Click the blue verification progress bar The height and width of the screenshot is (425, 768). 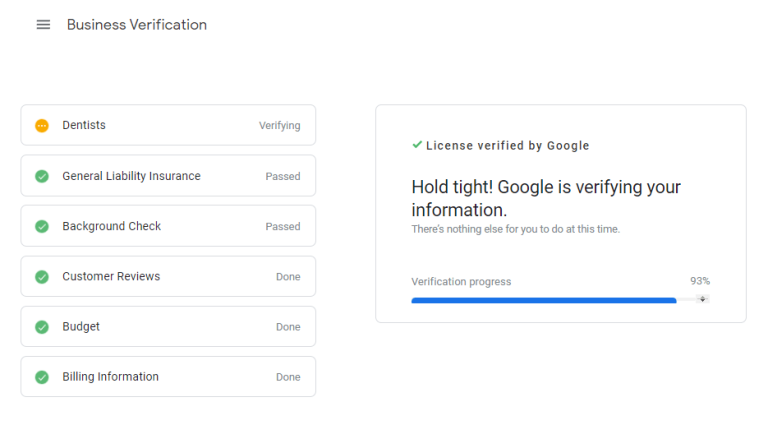(x=544, y=300)
